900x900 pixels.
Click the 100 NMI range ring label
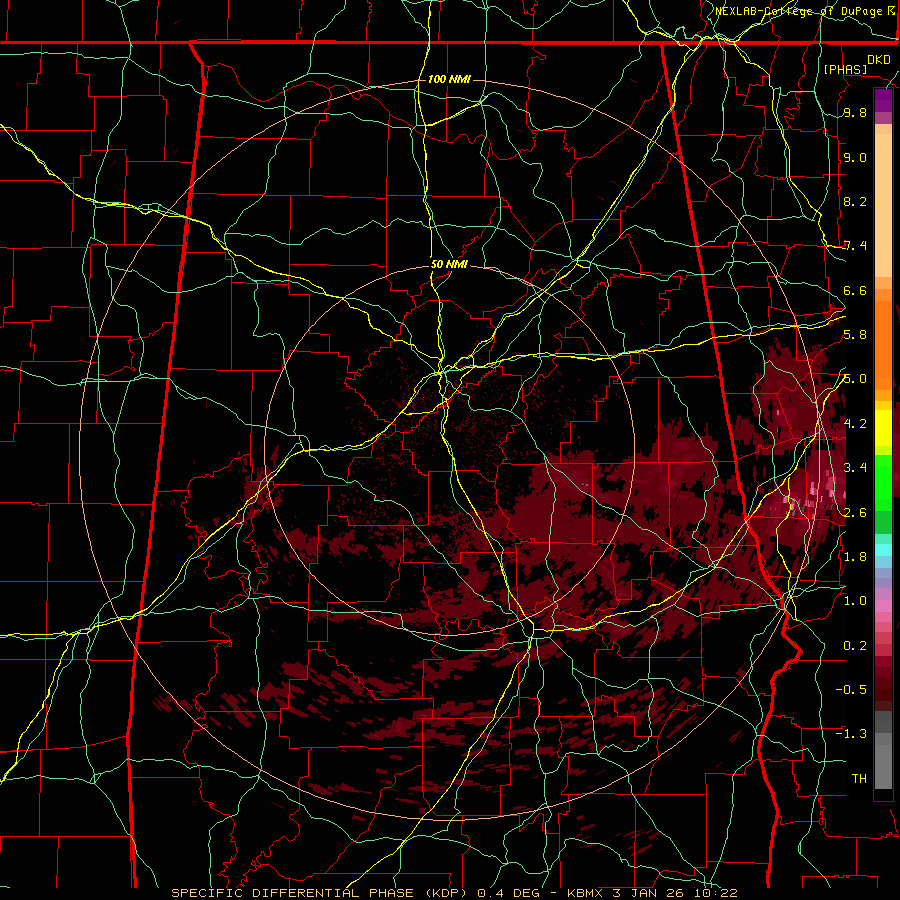pos(449,79)
